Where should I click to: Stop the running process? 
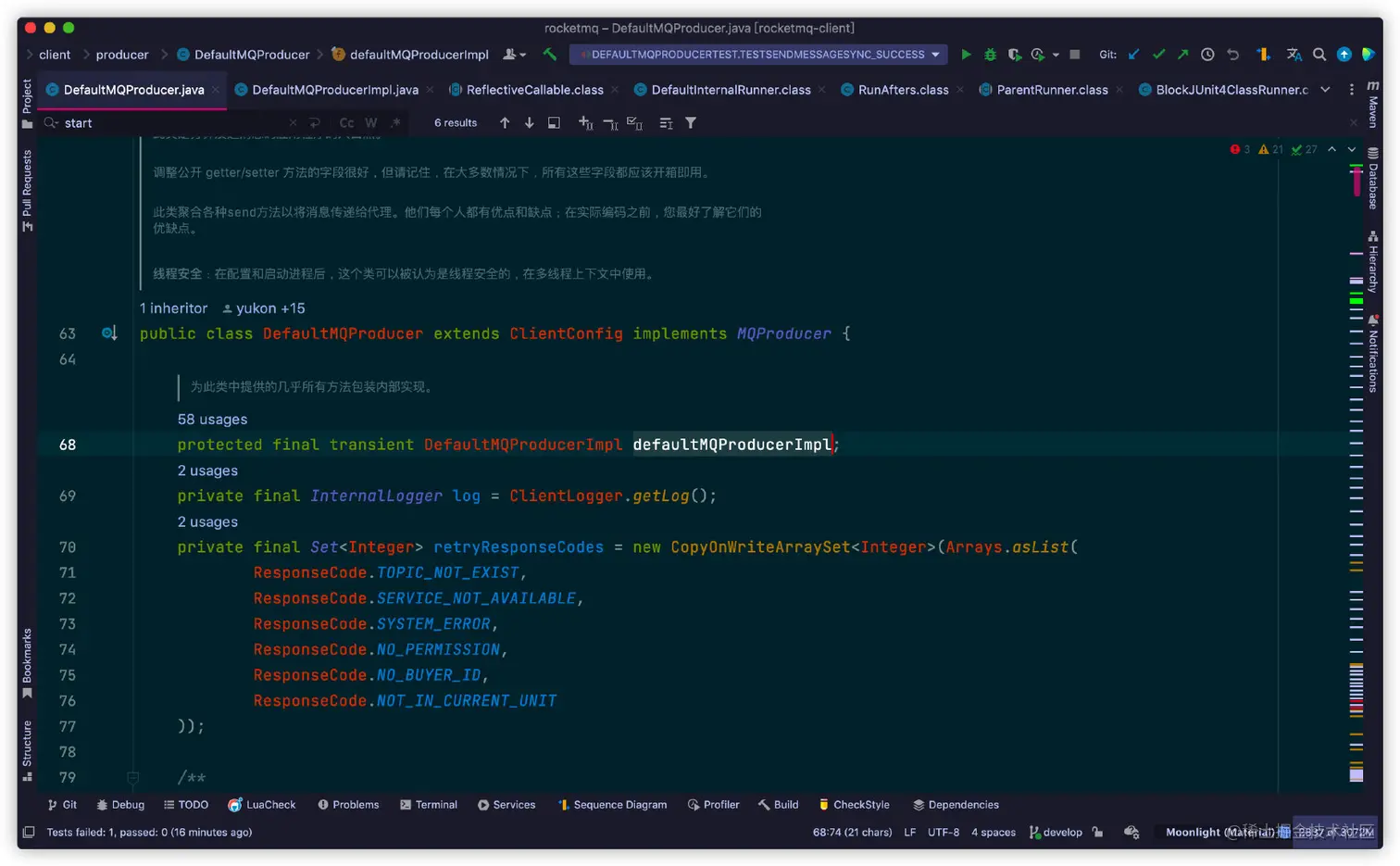(x=1075, y=55)
